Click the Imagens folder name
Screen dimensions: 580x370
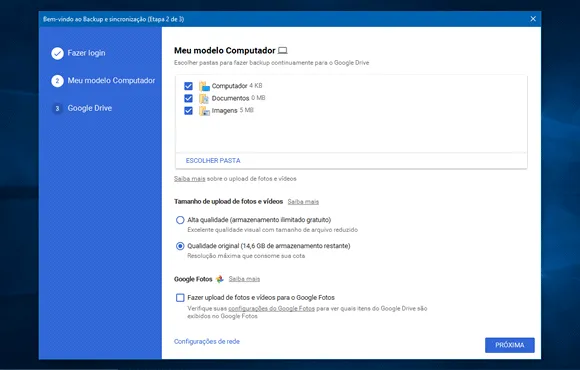click(x=225, y=111)
